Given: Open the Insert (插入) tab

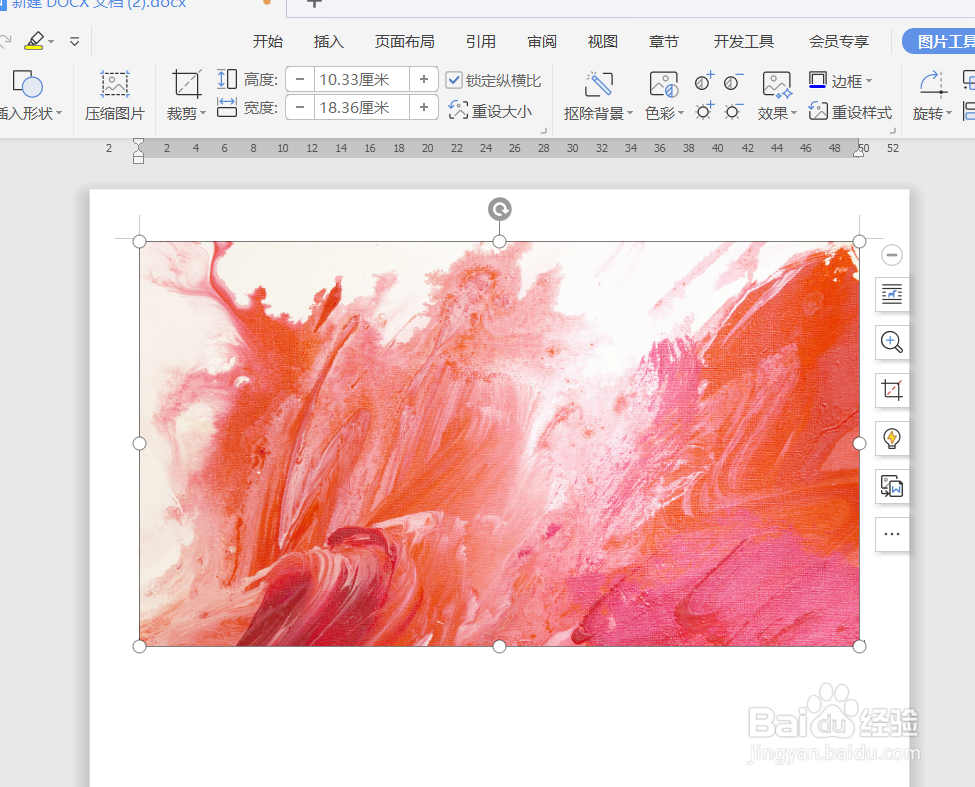Looking at the screenshot, I should coord(329,42).
